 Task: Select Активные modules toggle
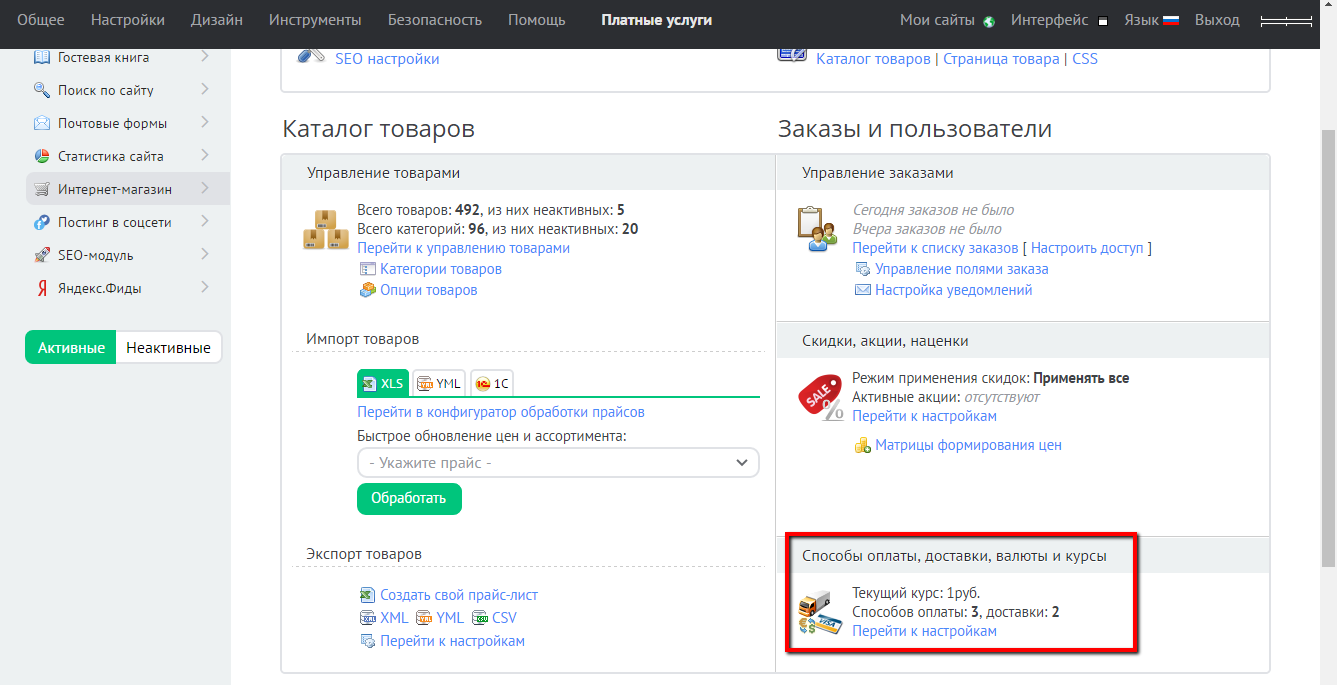[x=71, y=348]
